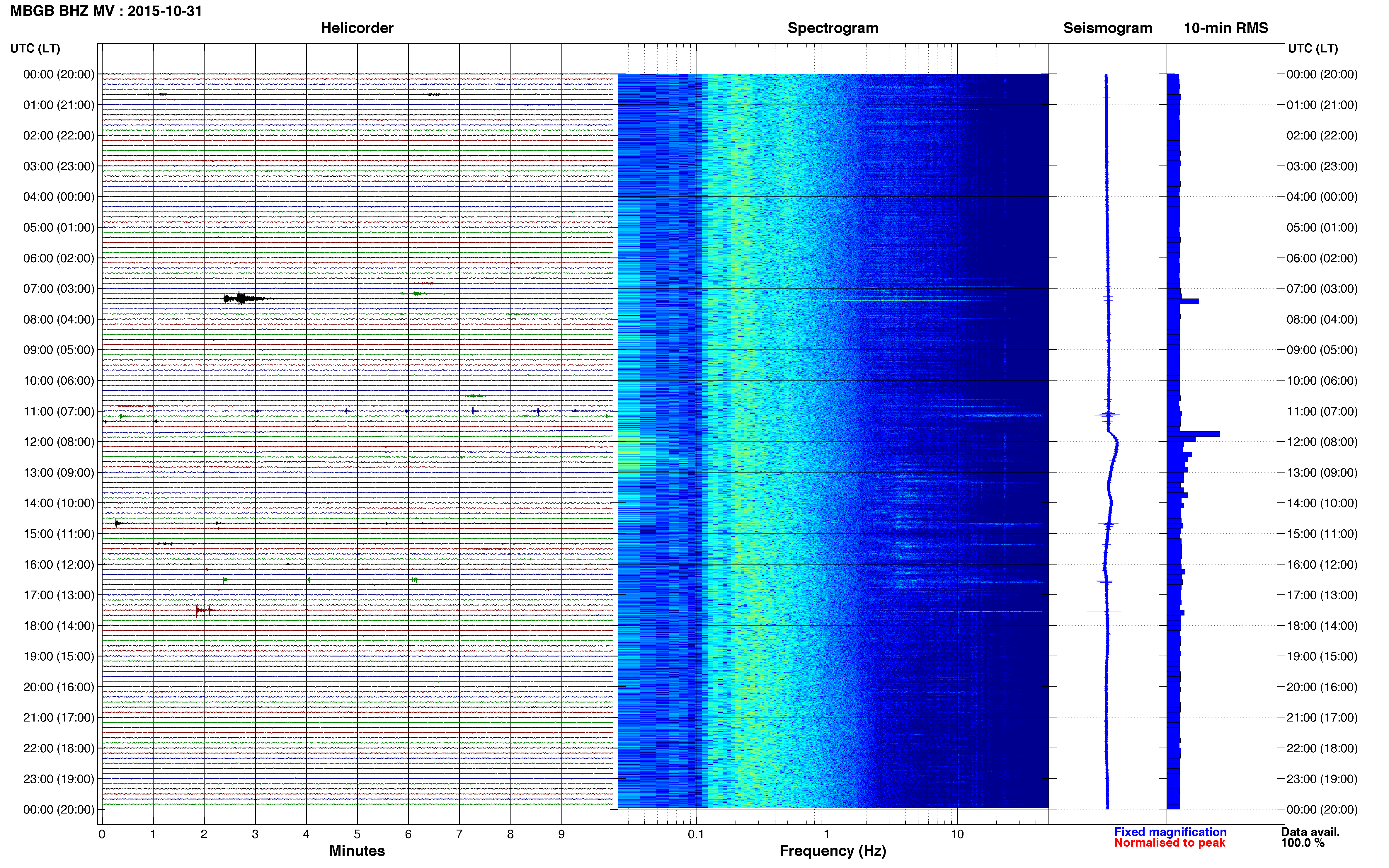Image resolution: width=1389 pixels, height=868 pixels.
Task: Click the "UTC (LT)" label on the right axis
Action: pyautogui.click(x=1313, y=48)
